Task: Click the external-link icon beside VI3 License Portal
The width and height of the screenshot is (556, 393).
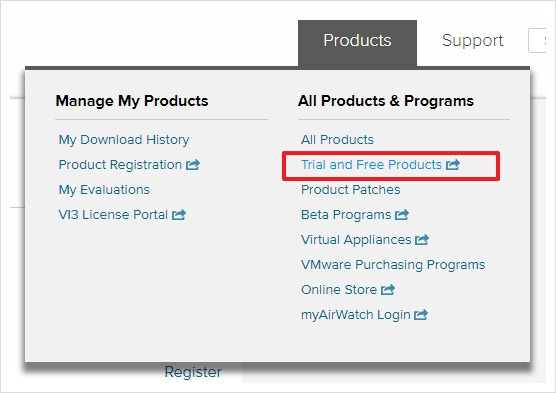Action: point(179,215)
